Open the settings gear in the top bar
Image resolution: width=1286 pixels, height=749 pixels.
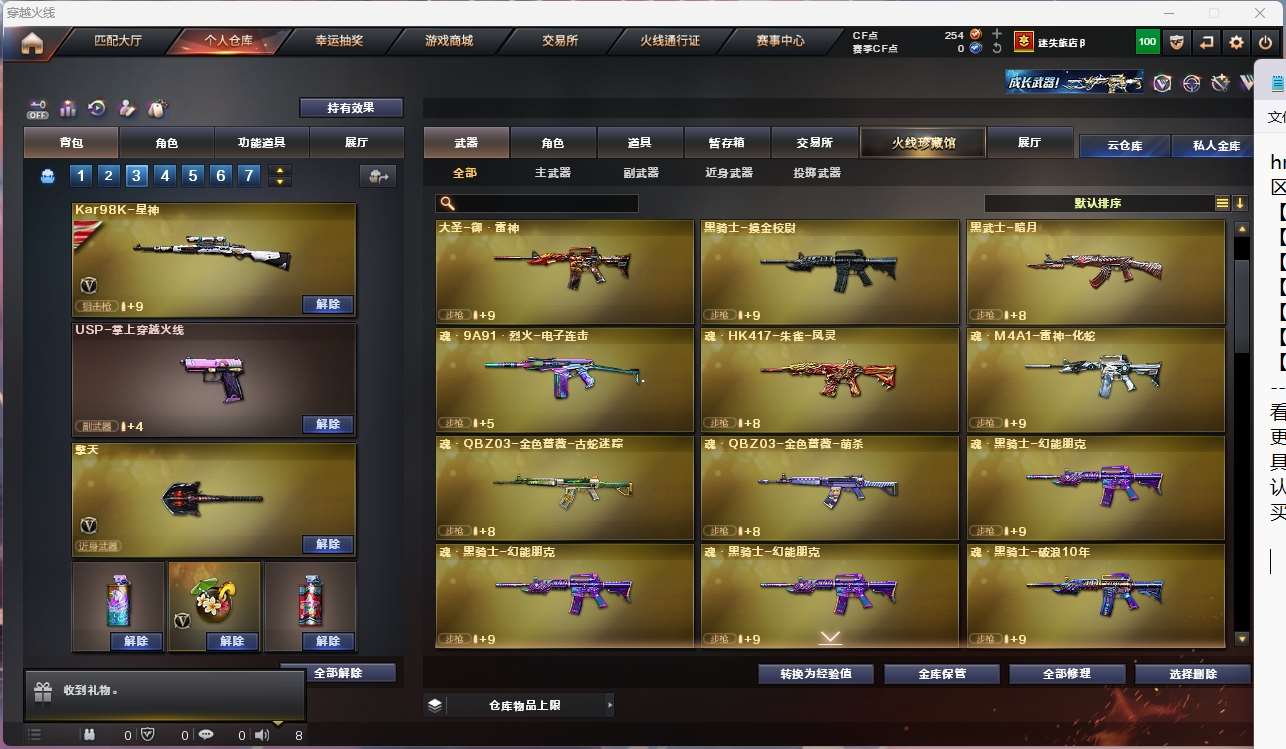pyautogui.click(x=1237, y=42)
